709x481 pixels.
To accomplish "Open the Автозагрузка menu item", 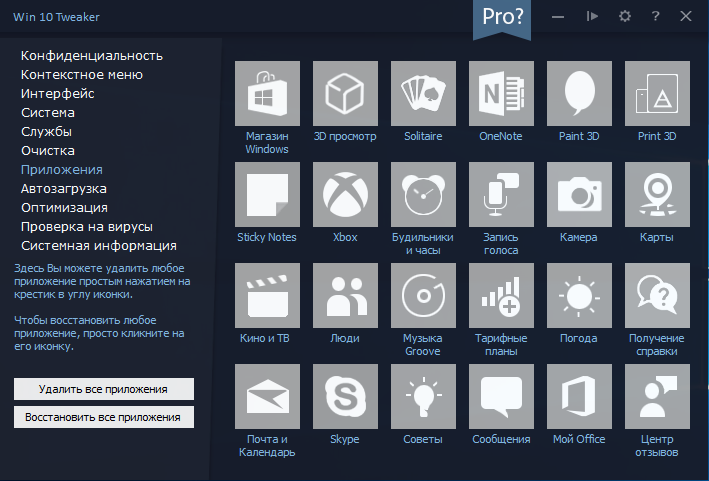I will pyautogui.click(x=64, y=189).
